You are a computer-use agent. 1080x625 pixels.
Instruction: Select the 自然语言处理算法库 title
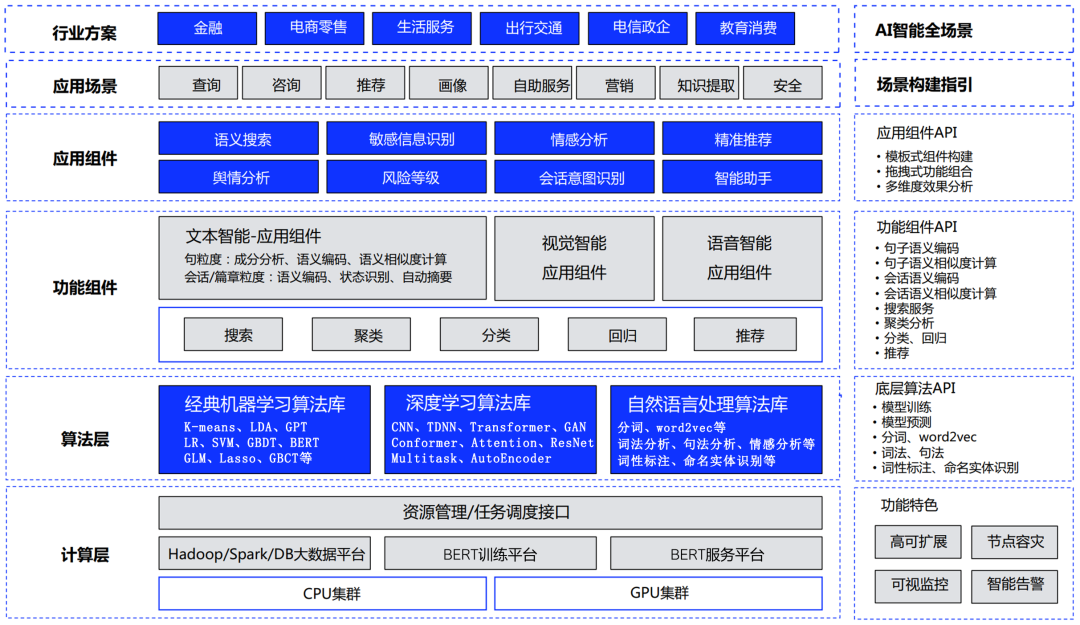pos(707,404)
